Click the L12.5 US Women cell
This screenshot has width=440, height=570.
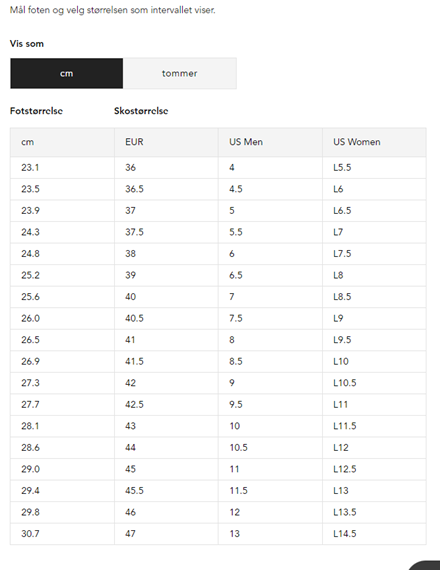[374, 469]
